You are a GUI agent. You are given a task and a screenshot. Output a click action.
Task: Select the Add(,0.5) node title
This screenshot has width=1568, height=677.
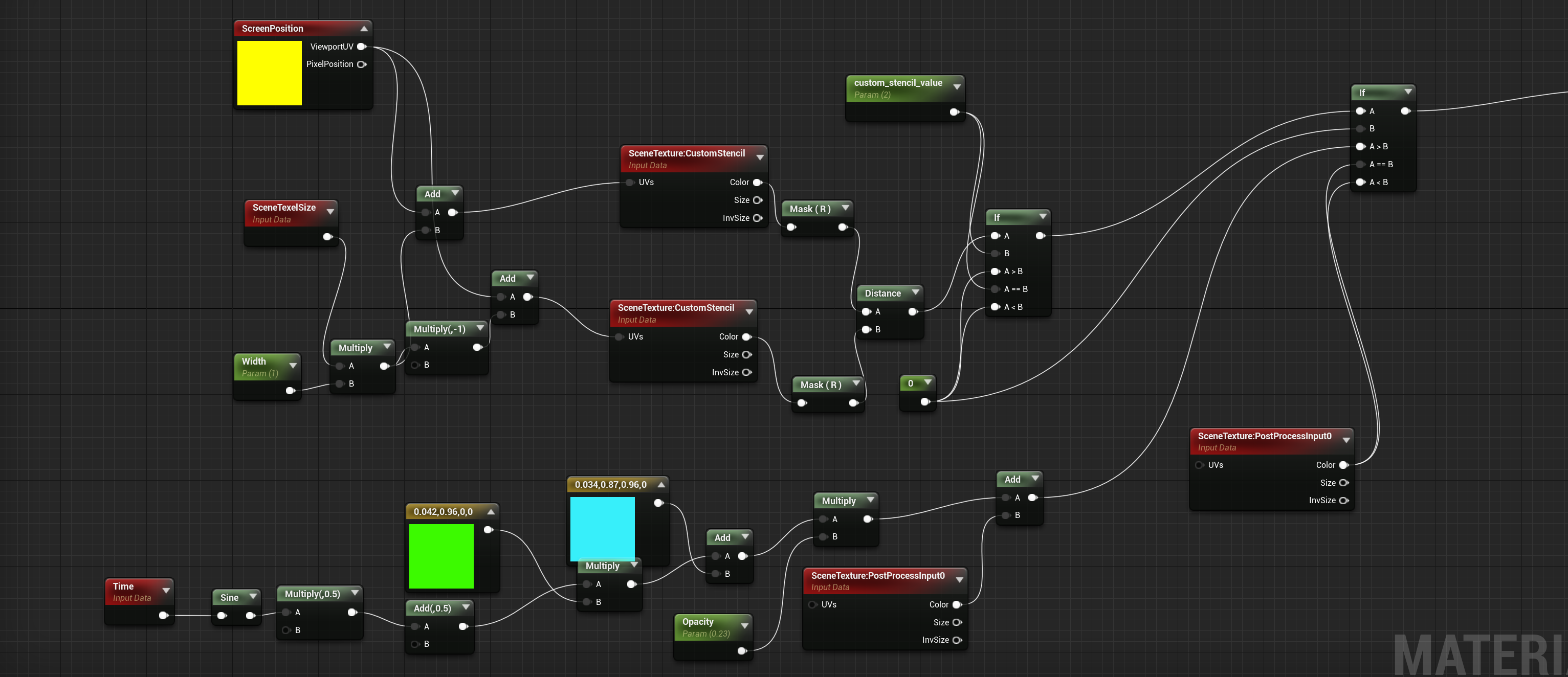click(432, 608)
